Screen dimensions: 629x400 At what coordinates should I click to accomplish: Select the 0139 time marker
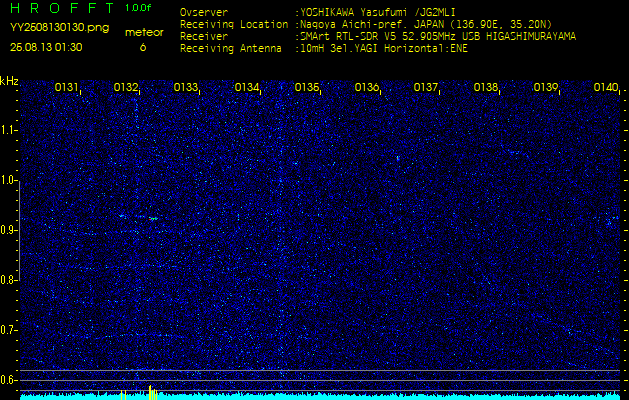546,87
